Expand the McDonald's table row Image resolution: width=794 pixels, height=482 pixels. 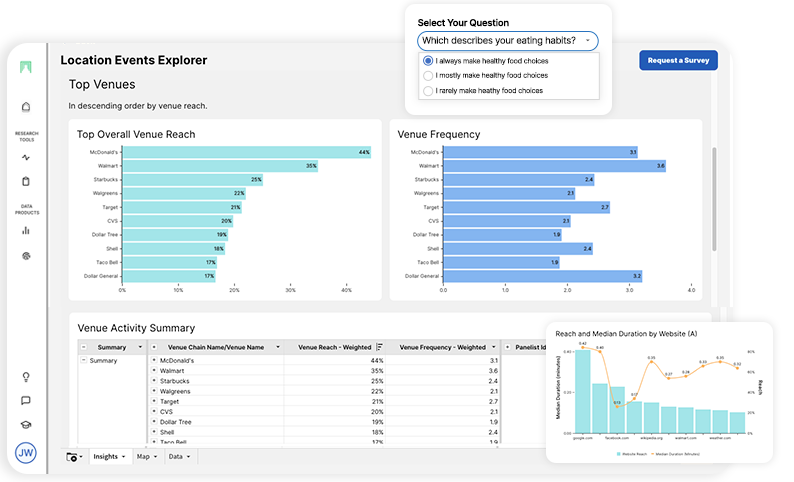pos(154,360)
